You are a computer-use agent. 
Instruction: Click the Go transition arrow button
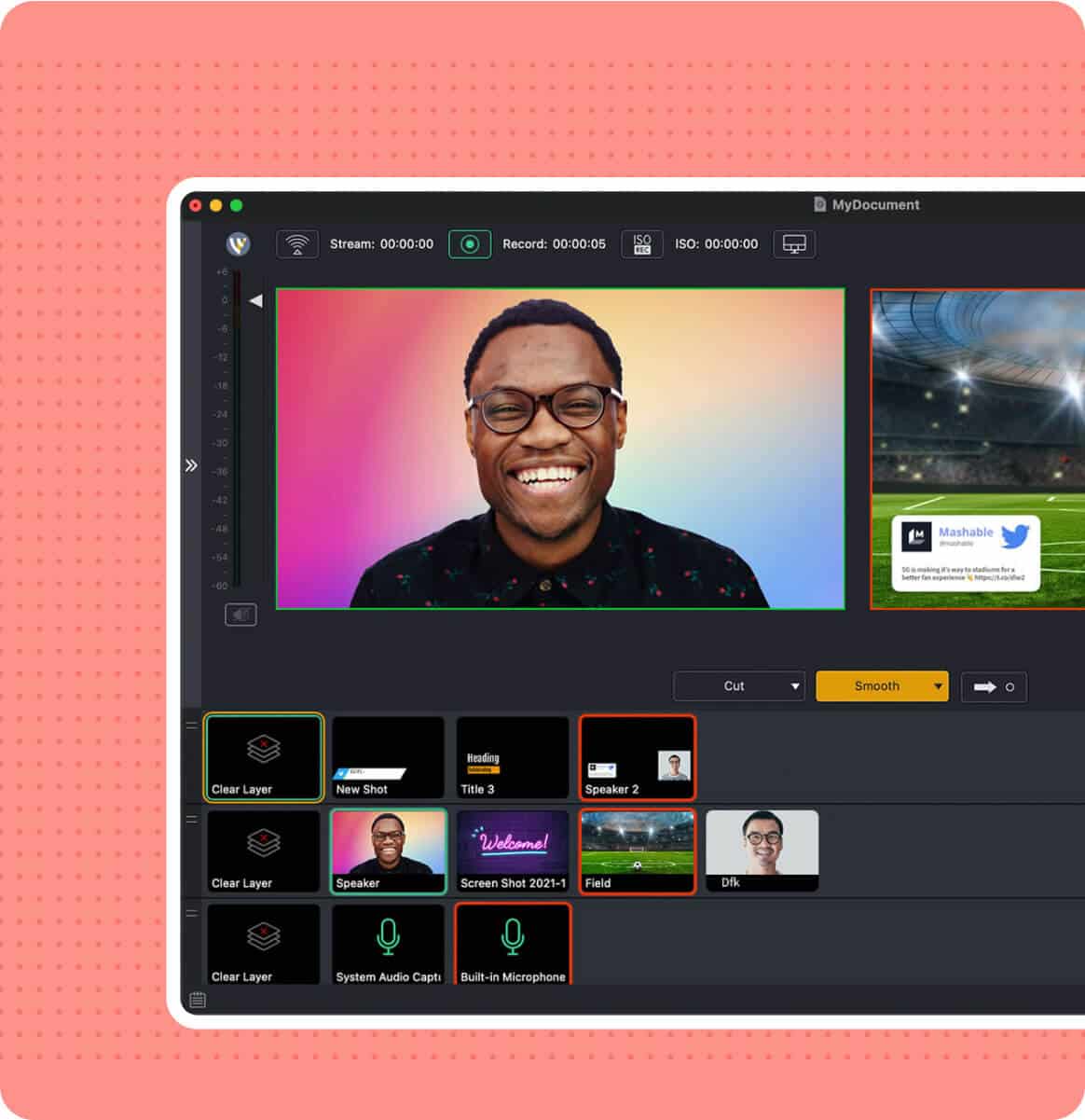986,687
